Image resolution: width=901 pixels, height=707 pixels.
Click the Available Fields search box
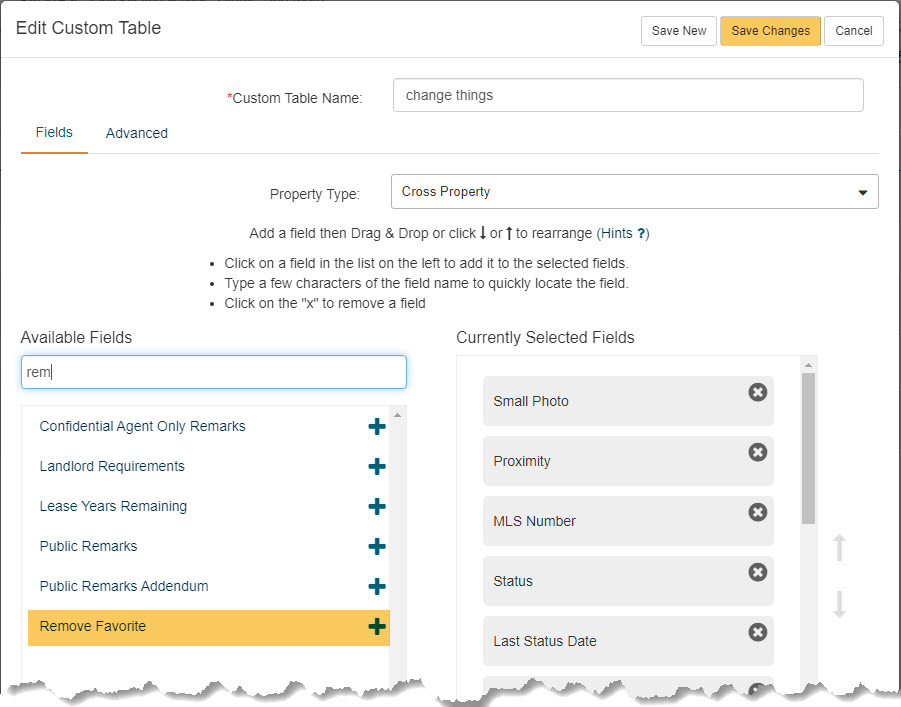214,372
